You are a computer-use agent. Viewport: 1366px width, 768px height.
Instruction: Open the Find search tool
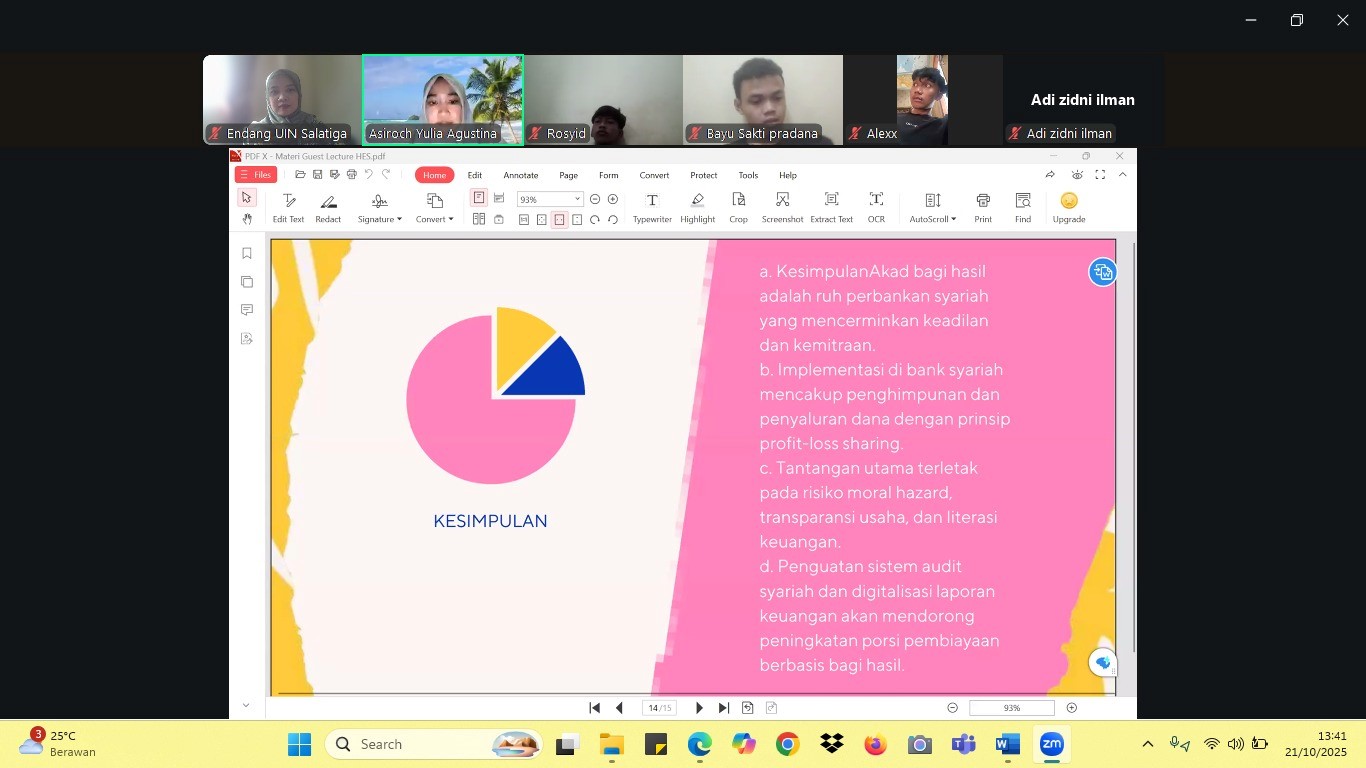point(1022,206)
